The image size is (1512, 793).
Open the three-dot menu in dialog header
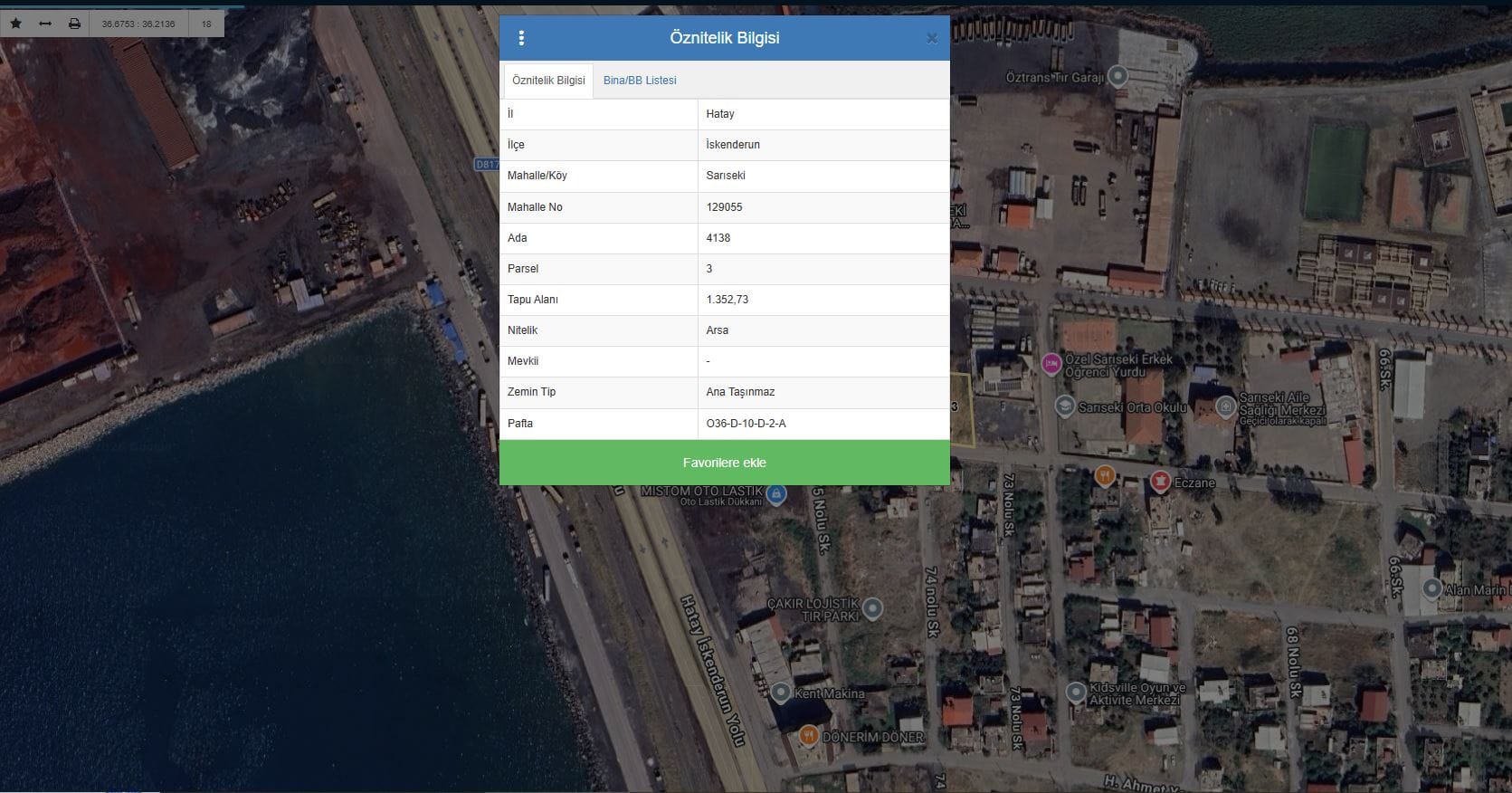click(x=521, y=38)
